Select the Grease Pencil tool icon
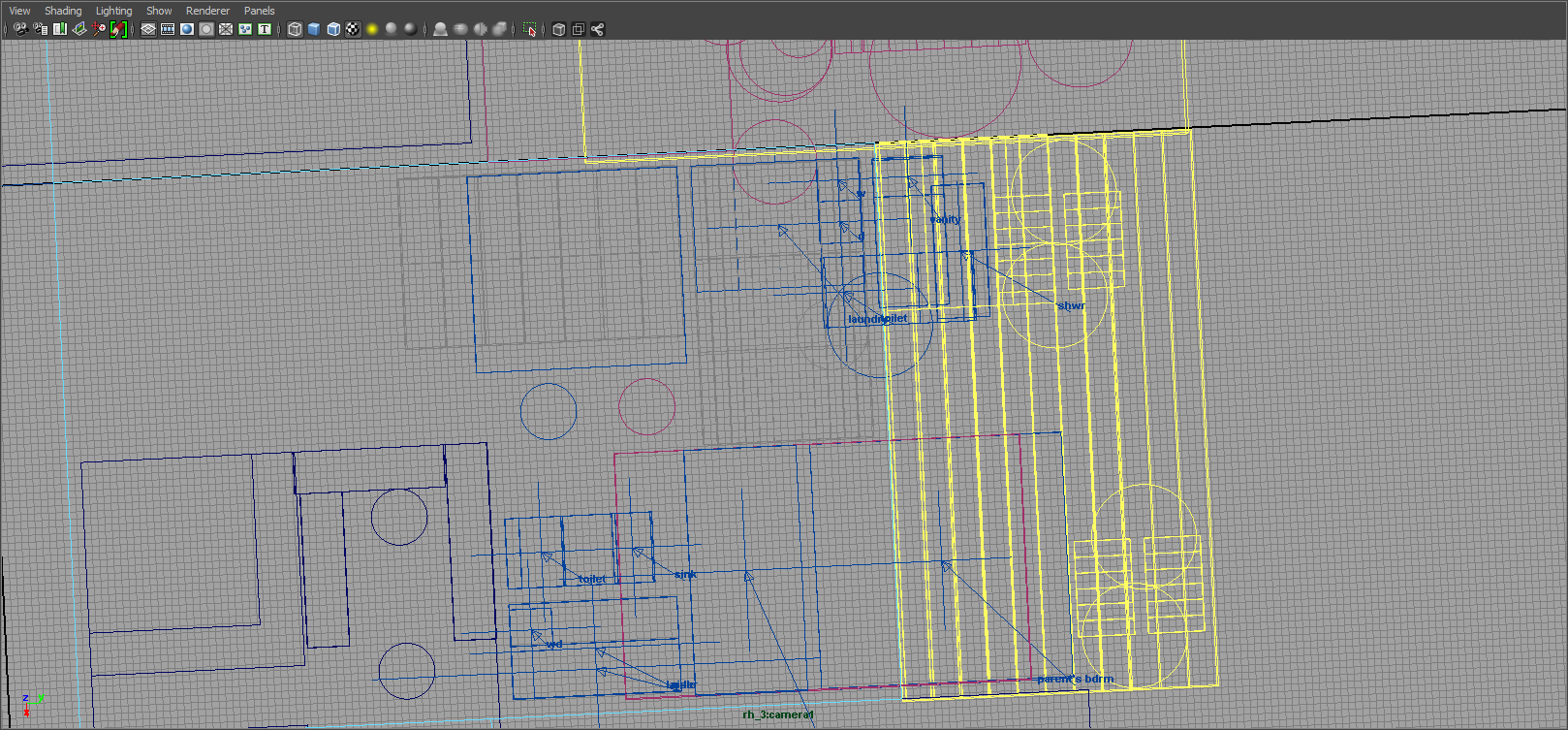Screen dimensions: 1568x730 point(118,29)
